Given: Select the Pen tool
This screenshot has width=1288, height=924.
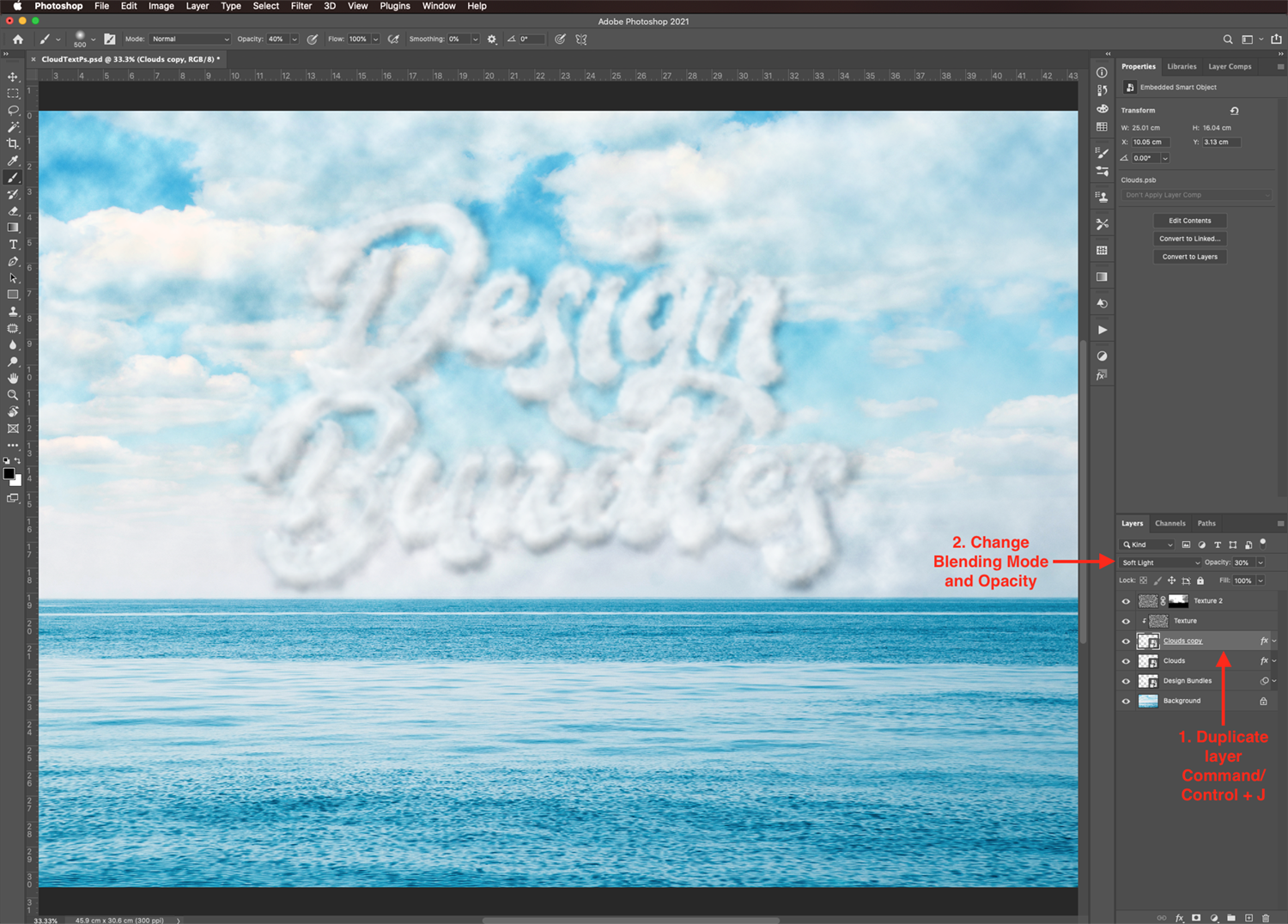Looking at the screenshot, I should [x=13, y=261].
